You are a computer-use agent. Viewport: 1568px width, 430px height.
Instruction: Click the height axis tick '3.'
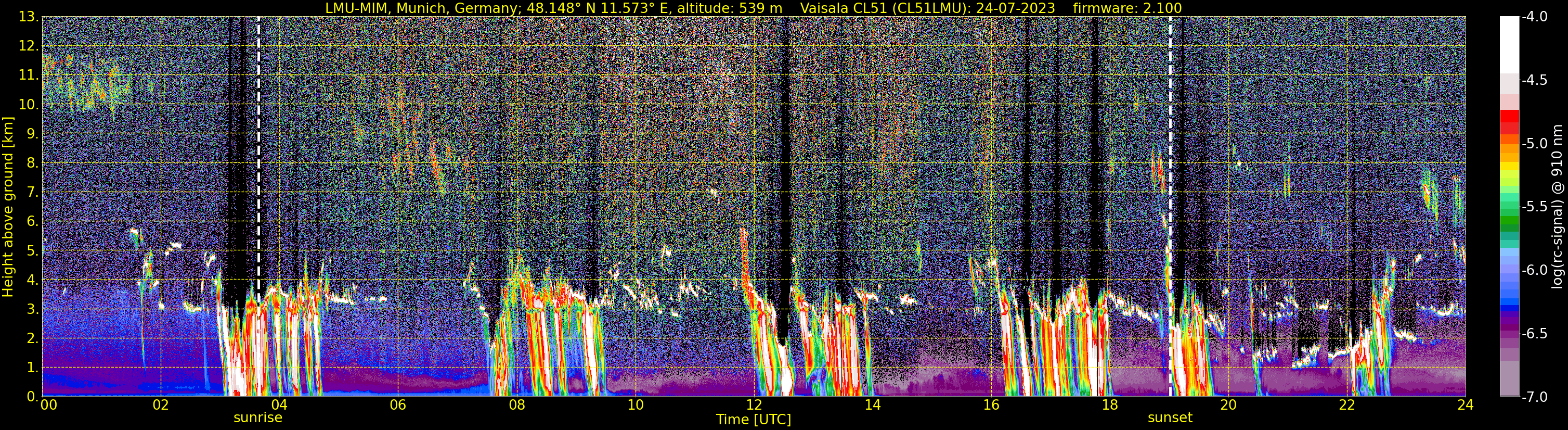(x=32, y=309)
